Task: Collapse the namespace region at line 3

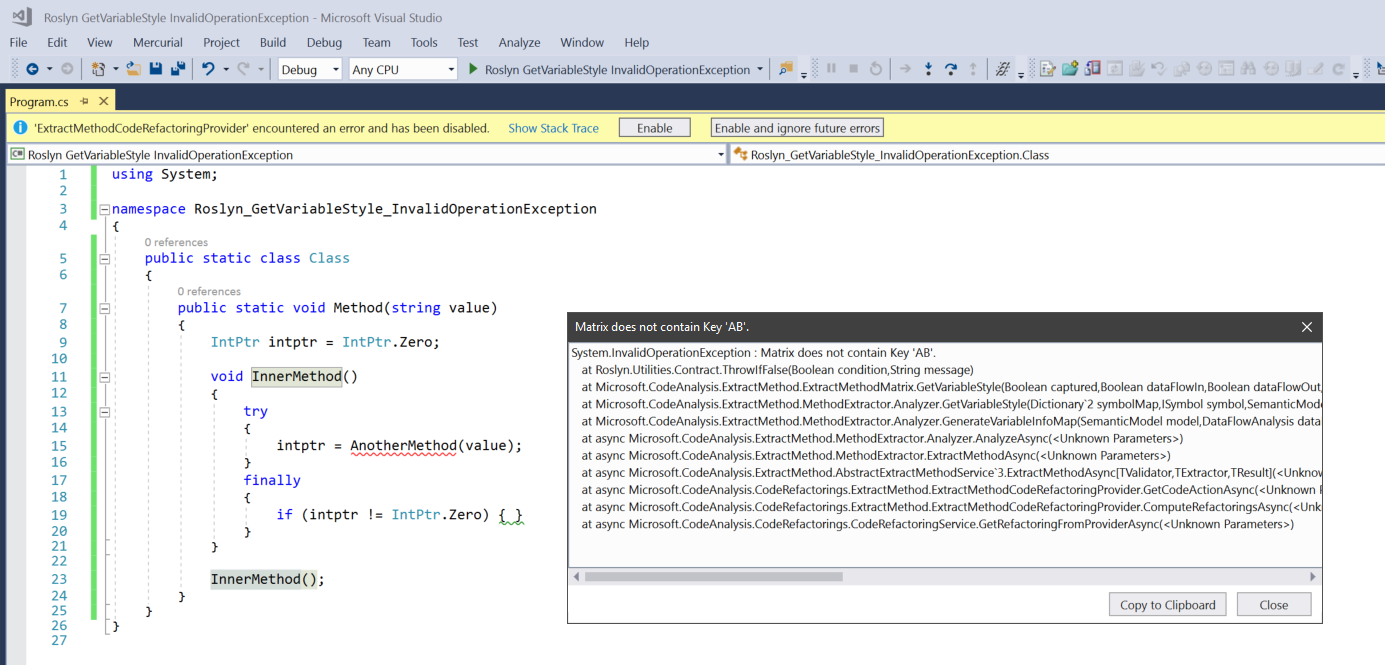Action: pyautogui.click(x=104, y=208)
